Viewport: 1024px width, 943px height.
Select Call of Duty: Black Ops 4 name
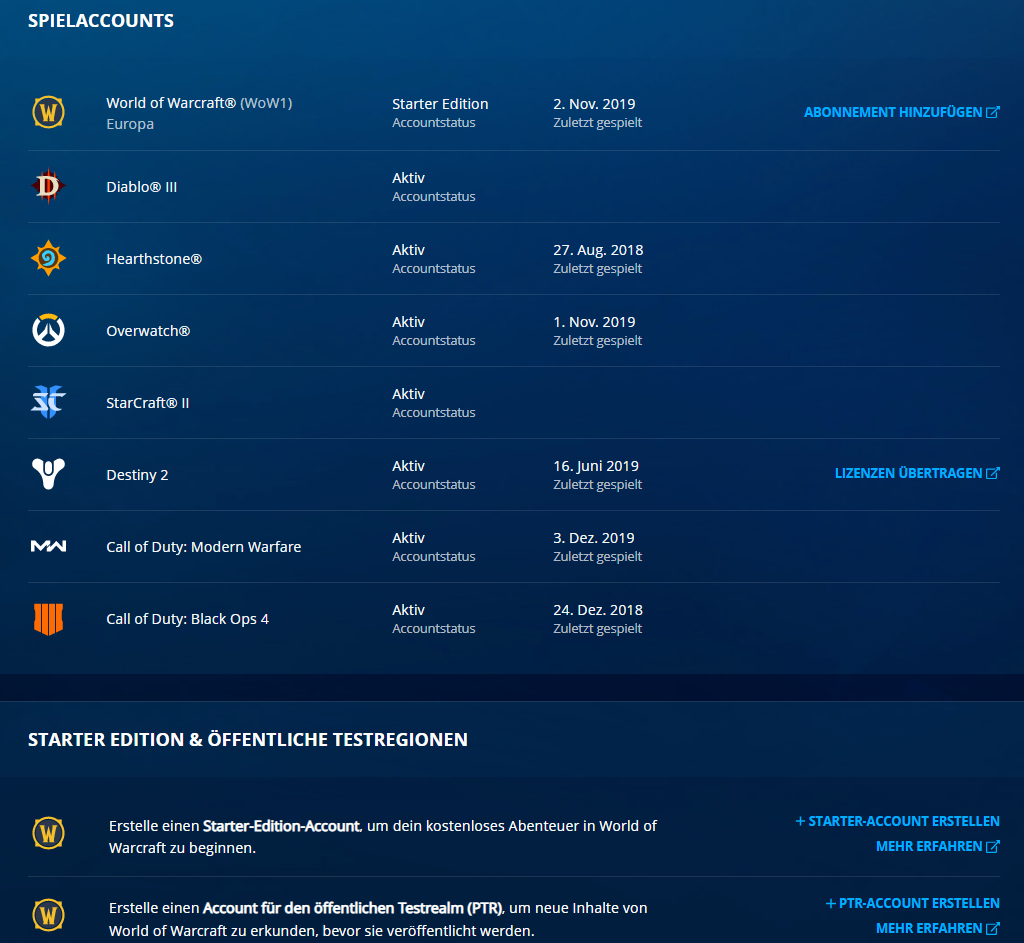coord(187,619)
